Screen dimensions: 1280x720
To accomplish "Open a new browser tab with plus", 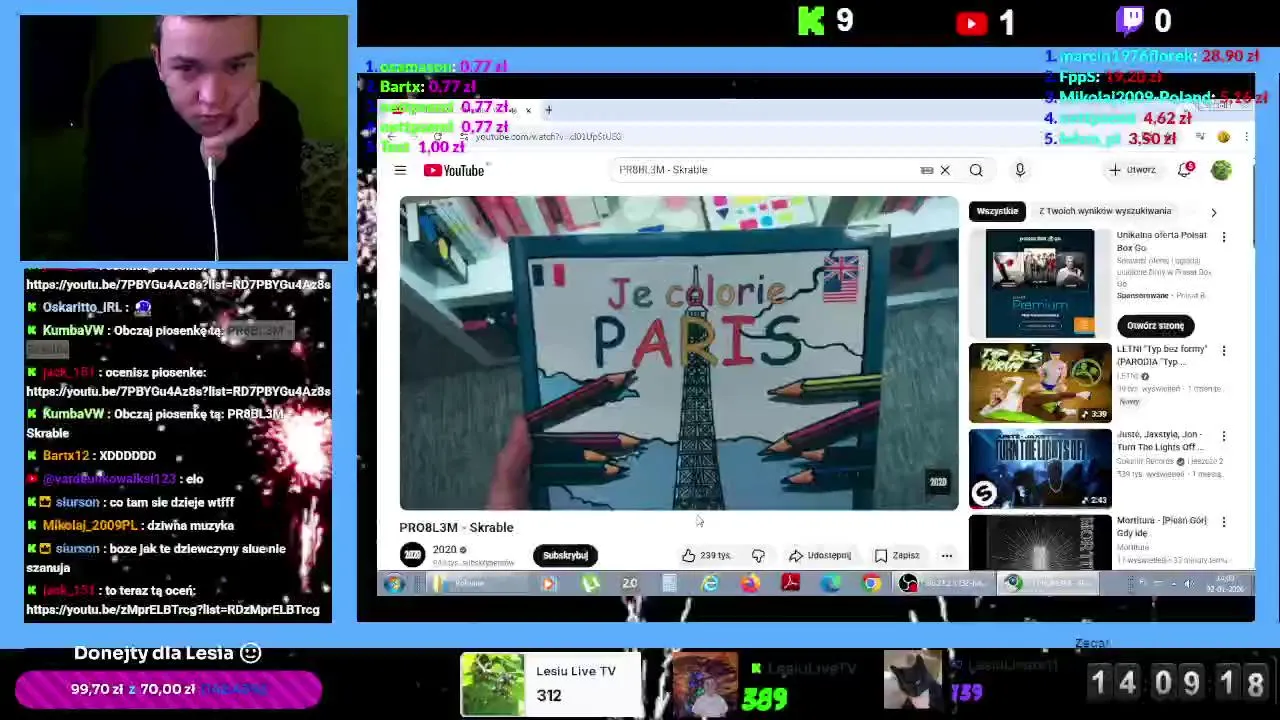I will pos(548,109).
